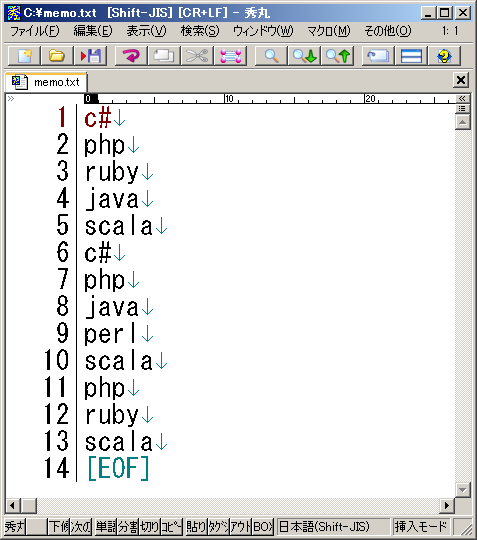
Task: Open a file with the folder icon
Action: pyautogui.click(x=57, y=56)
